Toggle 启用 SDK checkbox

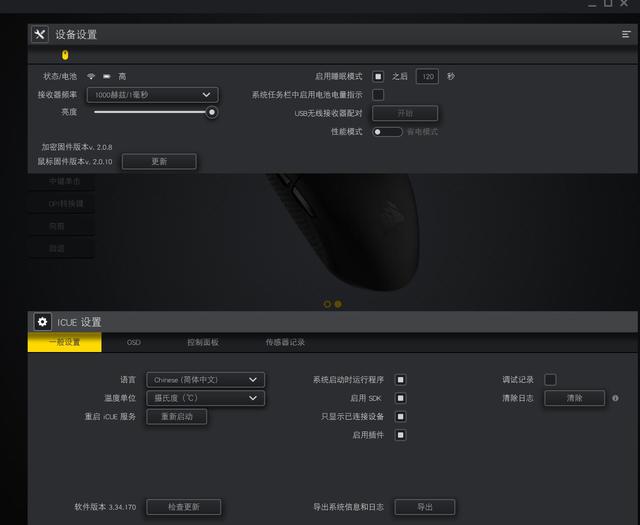click(x=400, y=398)
